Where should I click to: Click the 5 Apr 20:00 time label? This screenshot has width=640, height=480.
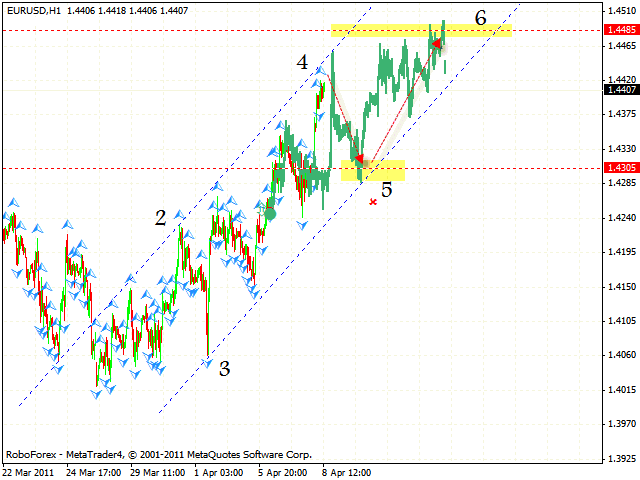282,473
